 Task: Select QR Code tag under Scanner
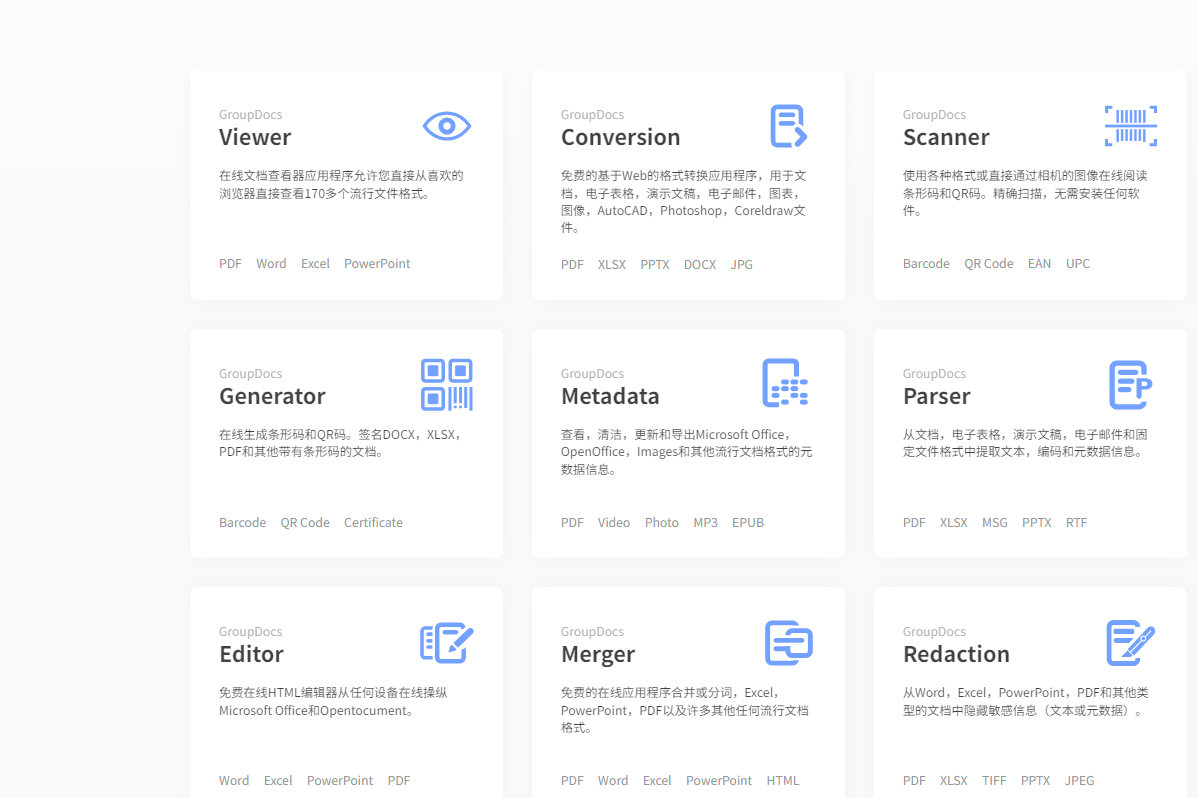(x=988, y=264)
